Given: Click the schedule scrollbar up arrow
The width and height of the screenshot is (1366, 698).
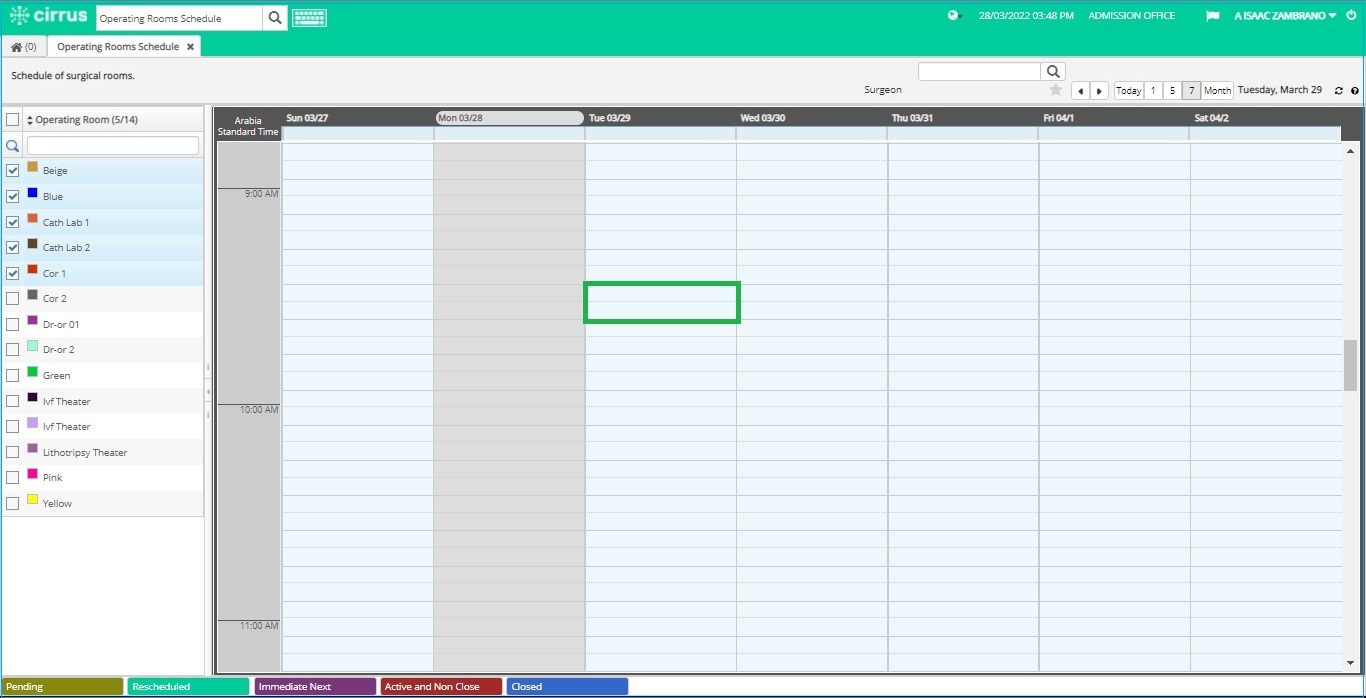Looking at the screenshot, I should 1350,151.
